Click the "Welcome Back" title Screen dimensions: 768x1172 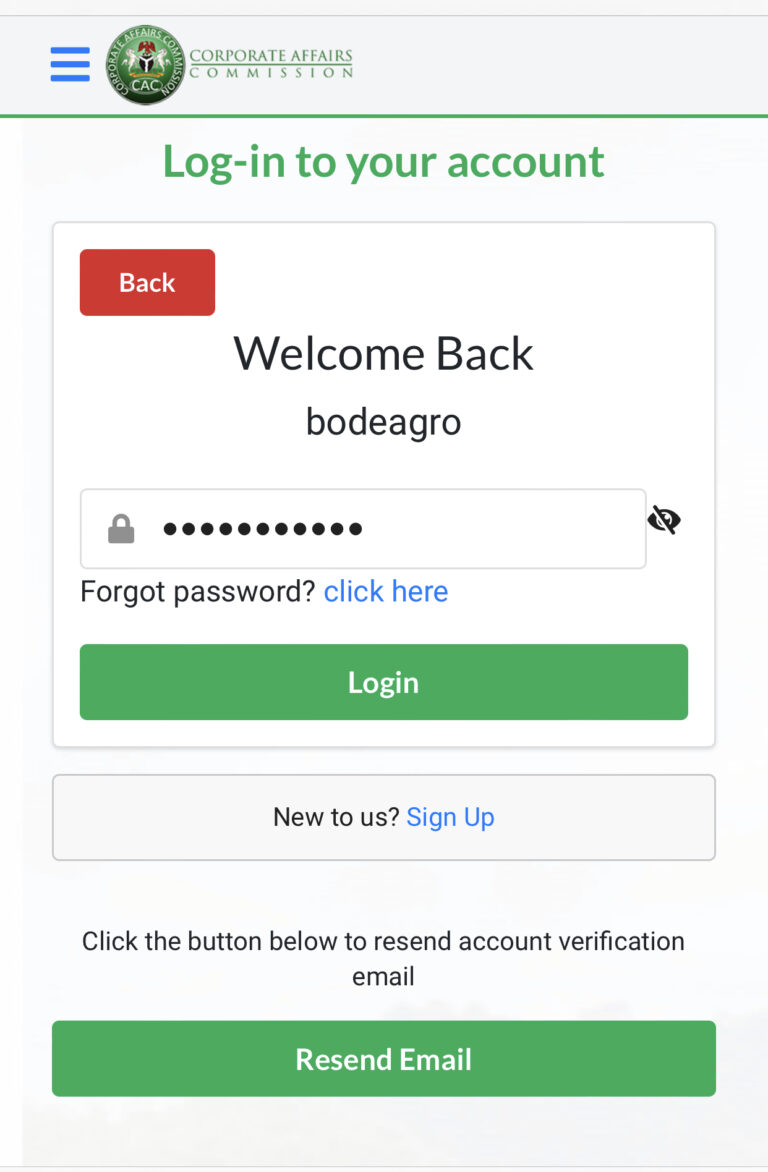(384, 354)
